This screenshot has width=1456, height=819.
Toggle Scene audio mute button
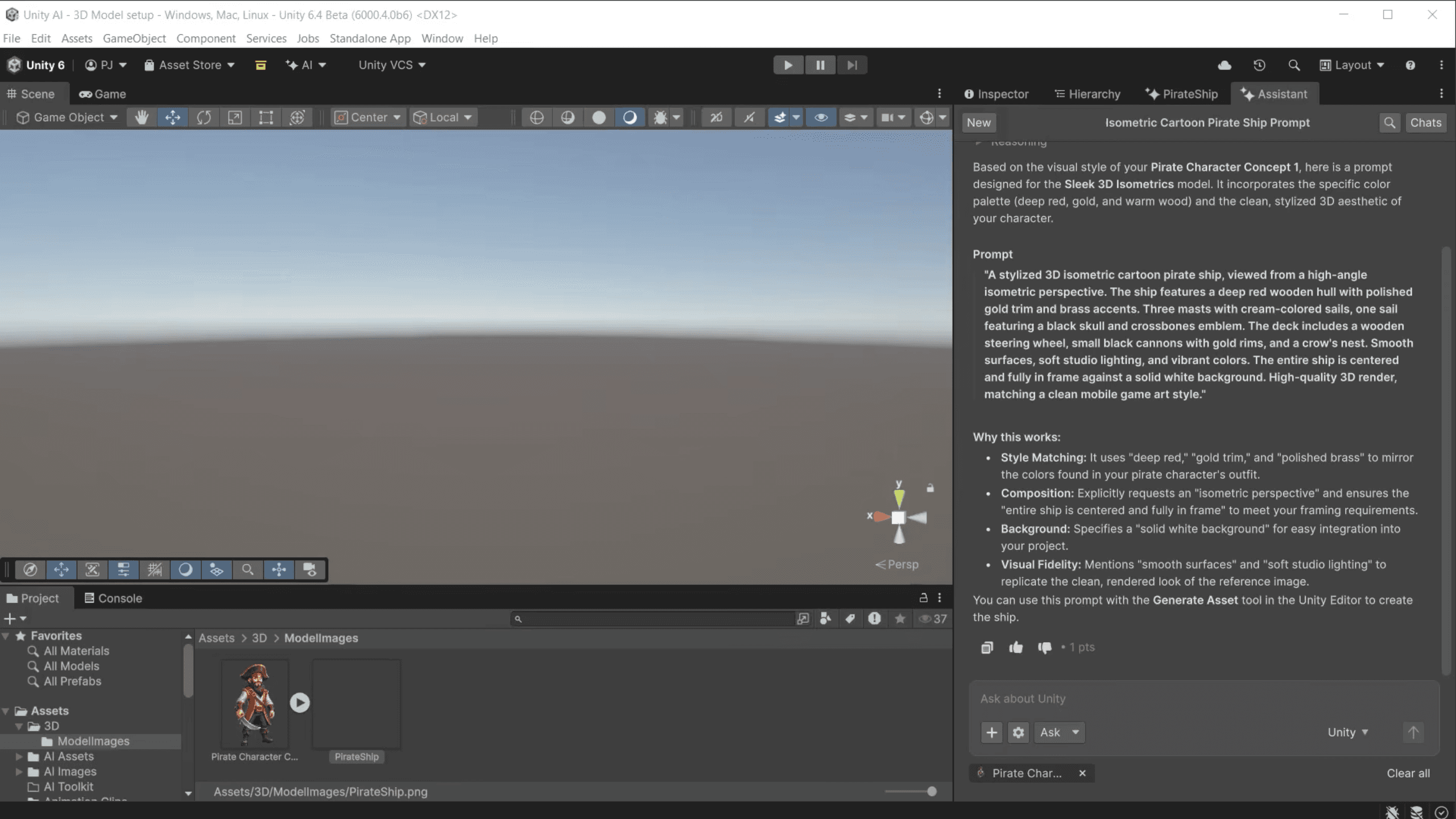(749, 117)
